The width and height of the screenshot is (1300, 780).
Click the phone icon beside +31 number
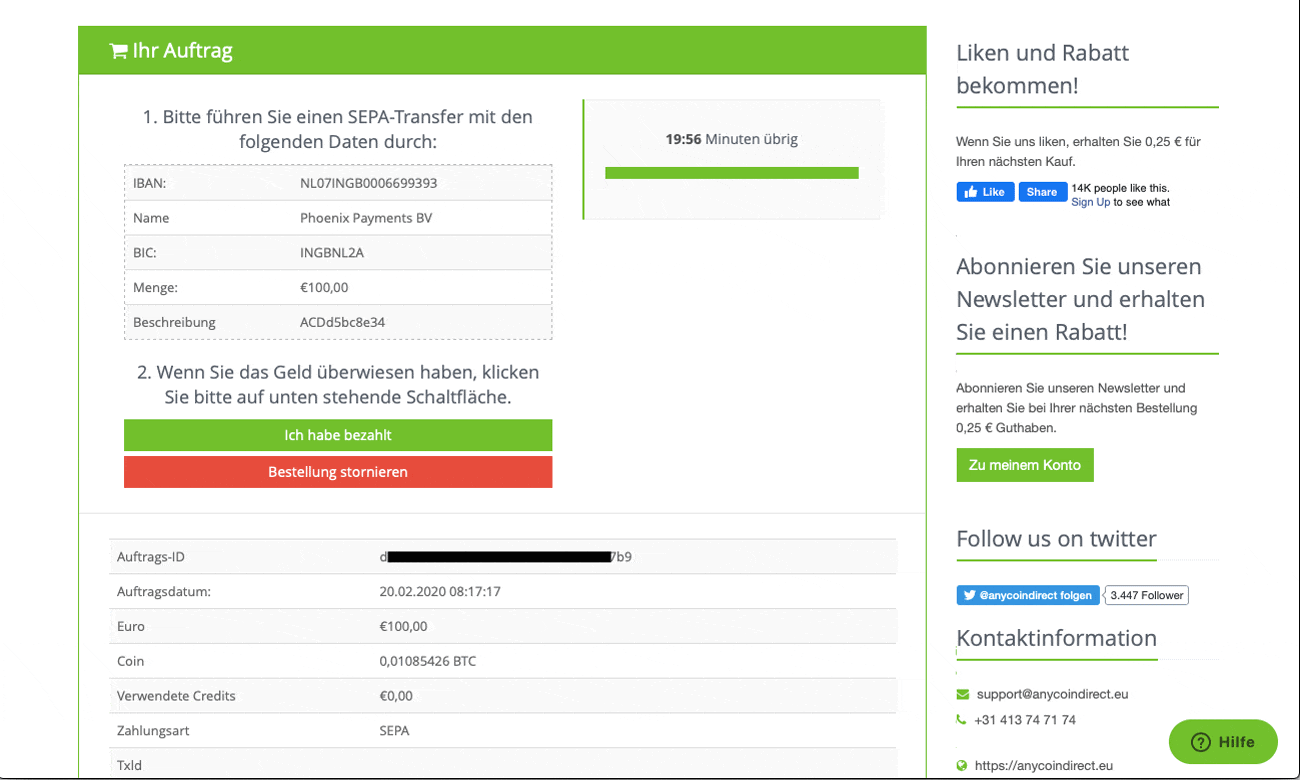(x=962, y=720)
